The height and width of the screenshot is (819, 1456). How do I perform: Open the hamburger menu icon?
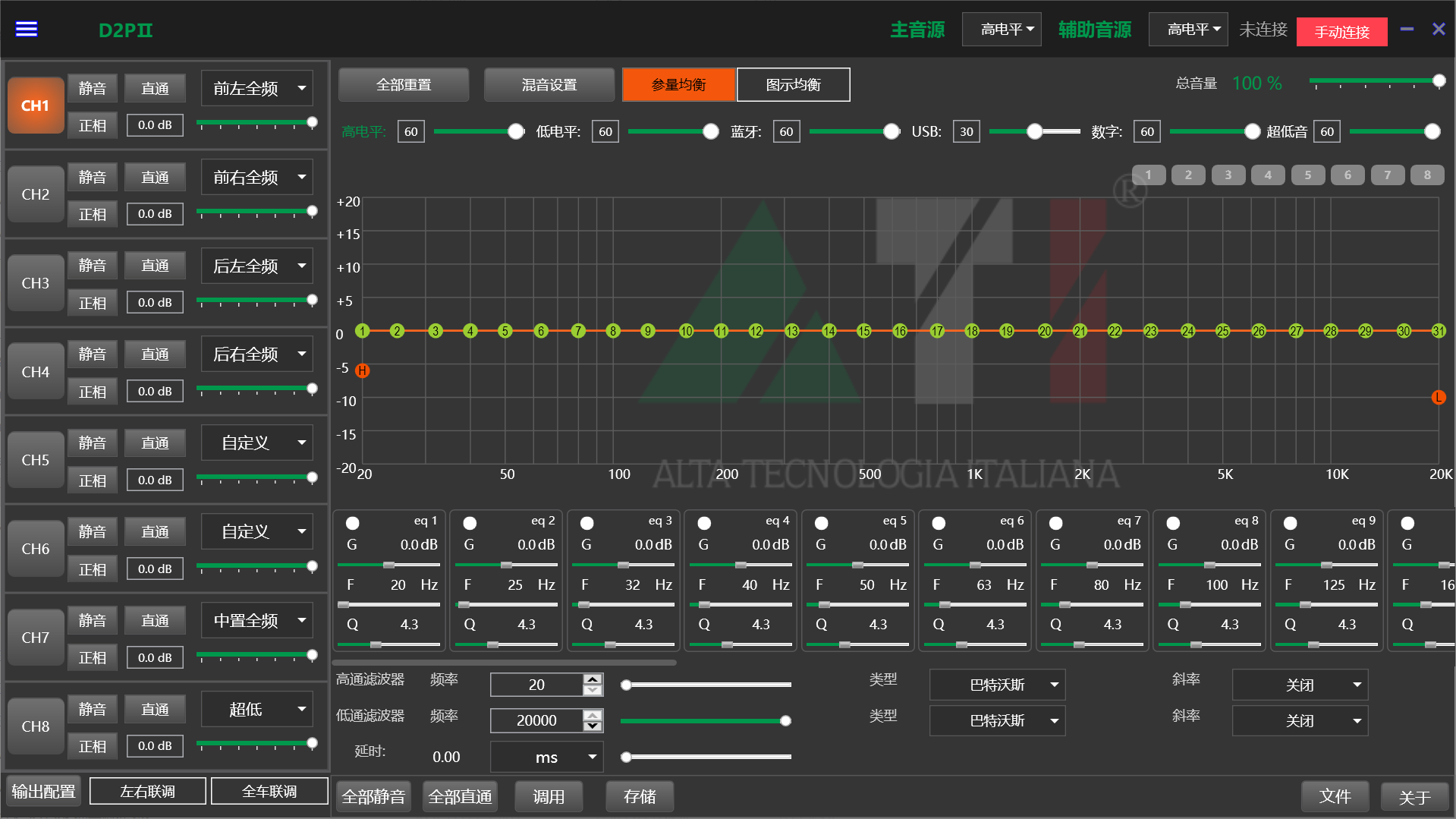pyautogui.click(x=27, y=30)
